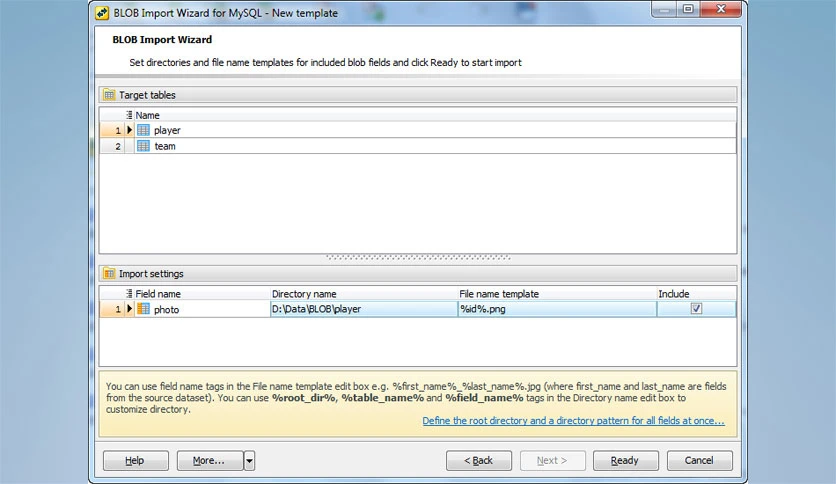Edit the Directory name field D:\Data\BLOB\player

(x=364, y=309)
